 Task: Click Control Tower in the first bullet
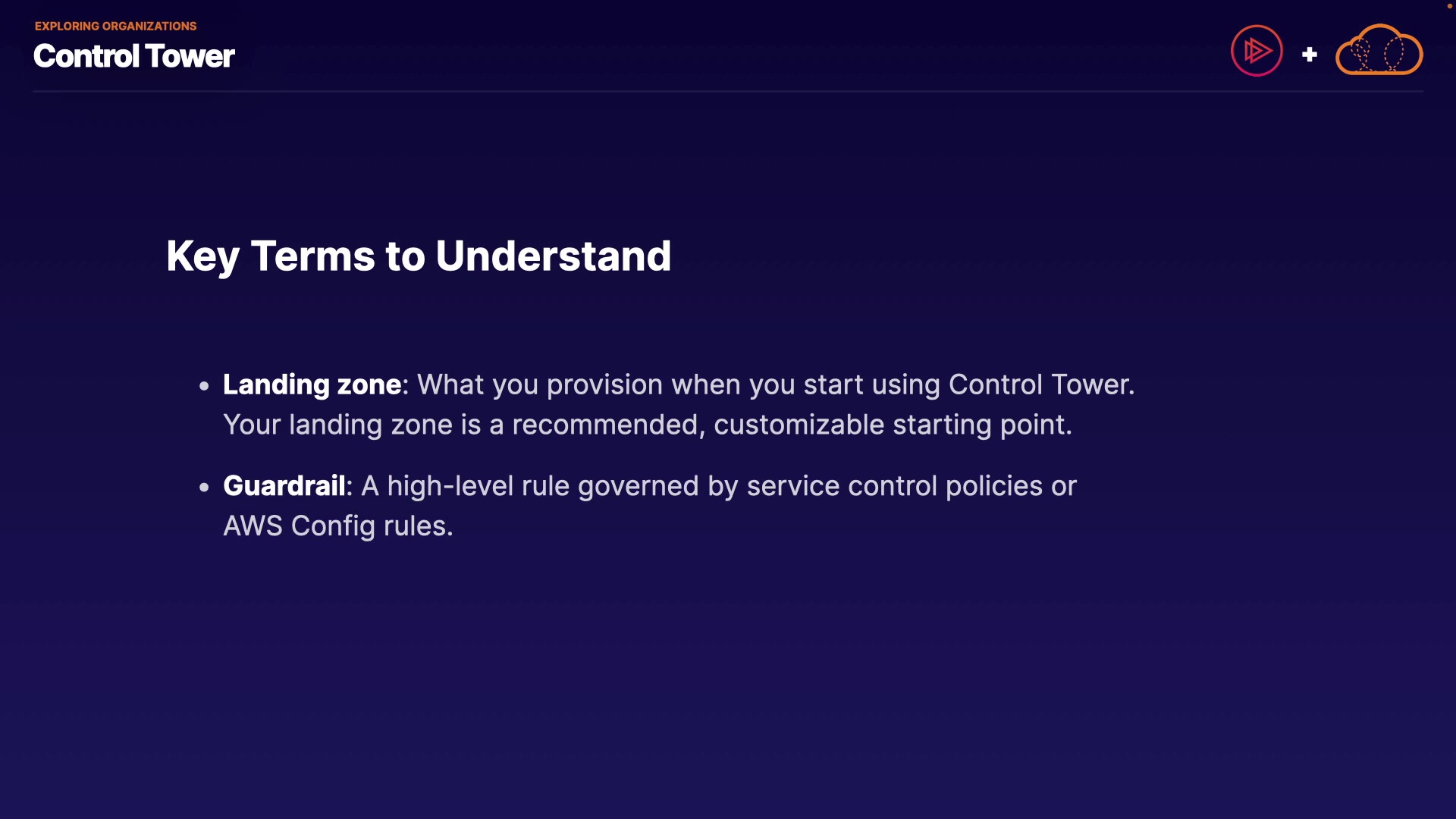1040,384
